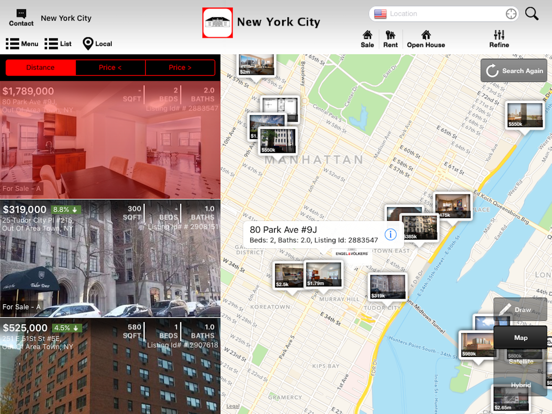Click the $2.65m map pin at bottom
This screenshot has height=414, width=552.
(x=510, y=398)
